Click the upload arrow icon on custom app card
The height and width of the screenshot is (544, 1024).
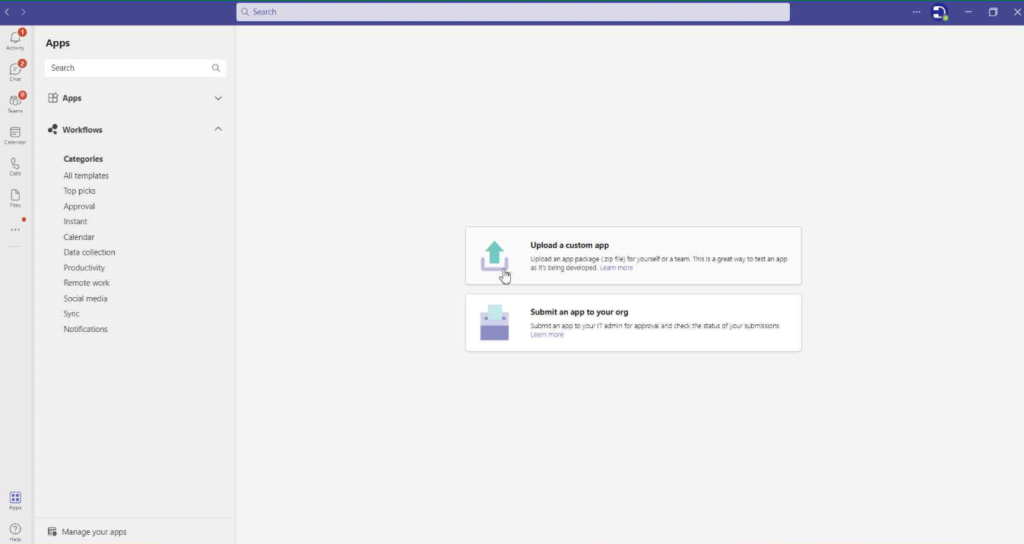pyautogui.click(x=494, y=256)
